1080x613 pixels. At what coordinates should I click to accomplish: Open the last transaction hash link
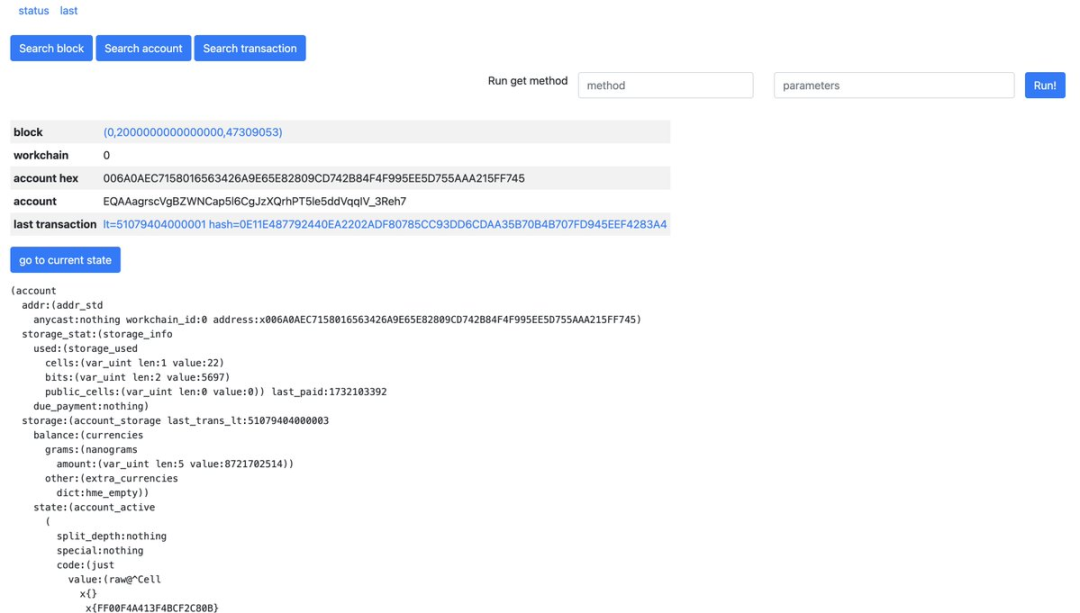click(384, 225)
